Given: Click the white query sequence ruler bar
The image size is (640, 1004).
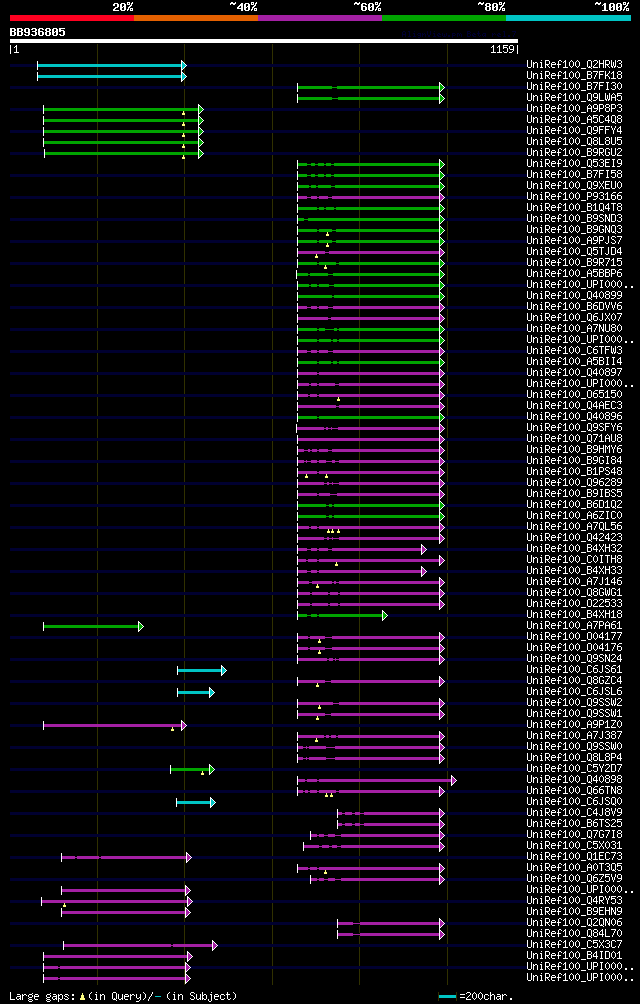Looking at the screenshot, I should point(264,41).
